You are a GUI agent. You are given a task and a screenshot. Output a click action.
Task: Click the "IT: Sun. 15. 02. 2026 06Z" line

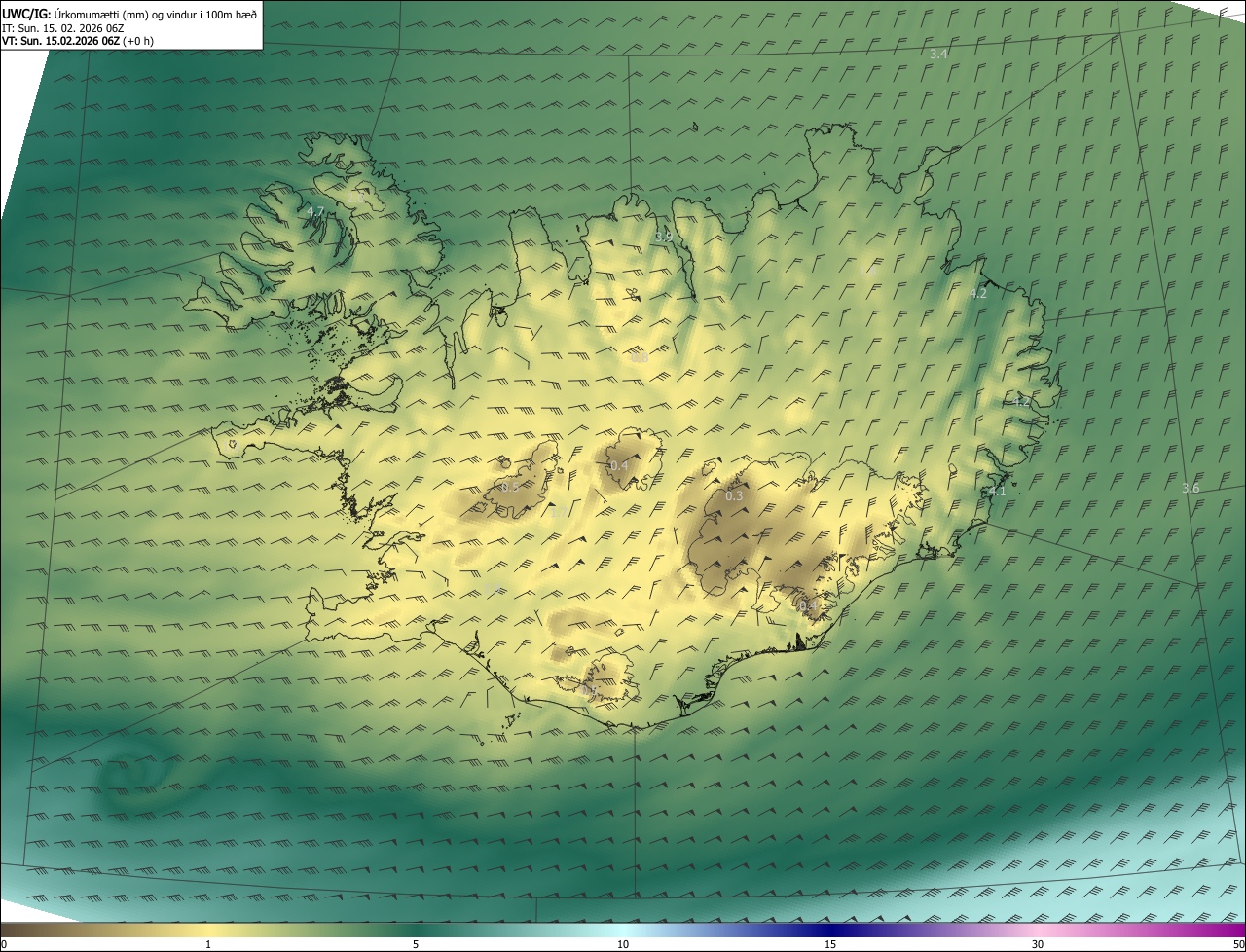pyautogui.click(x=63, y=27)
